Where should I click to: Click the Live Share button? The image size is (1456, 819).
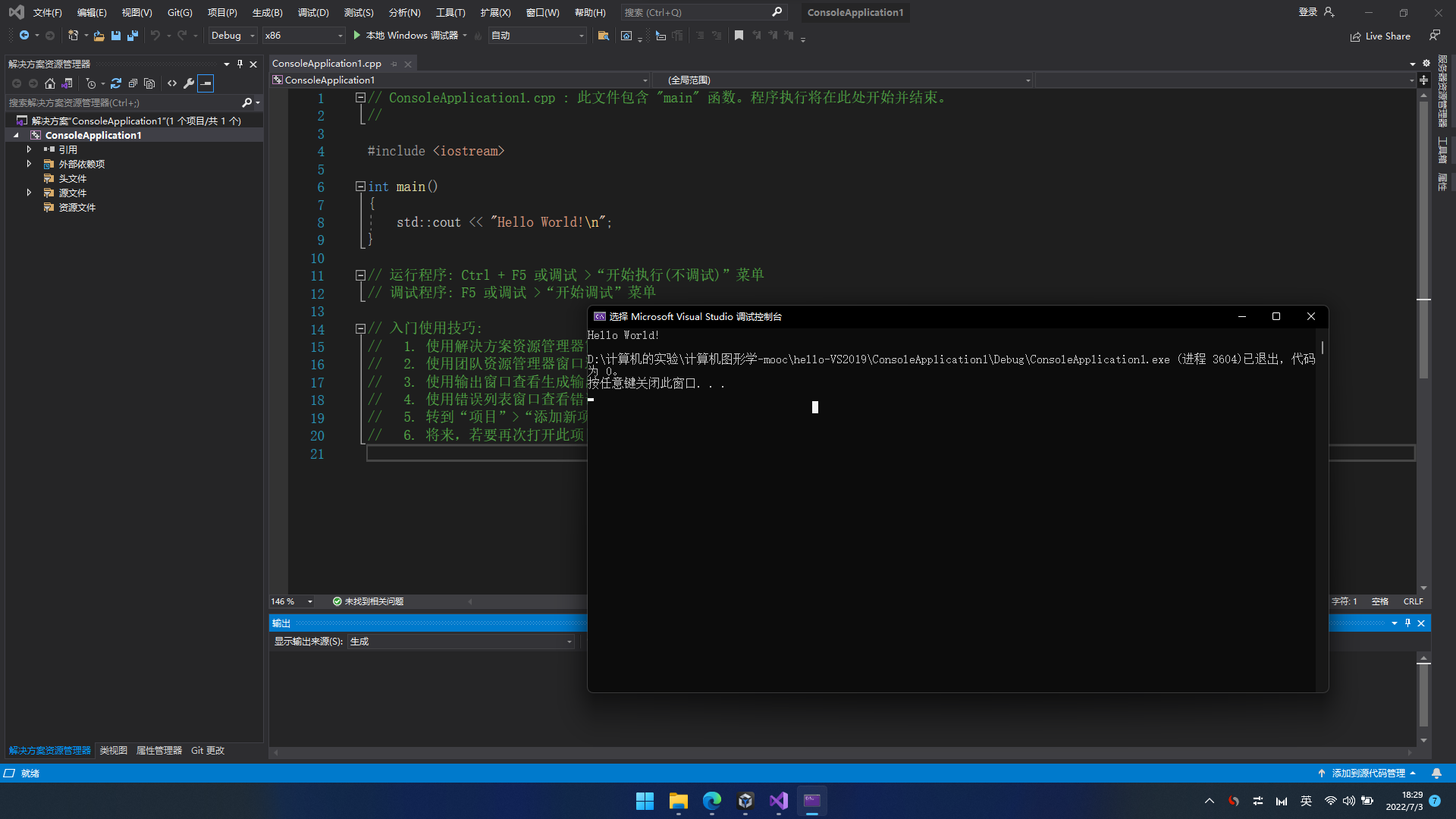[1380, 36]
